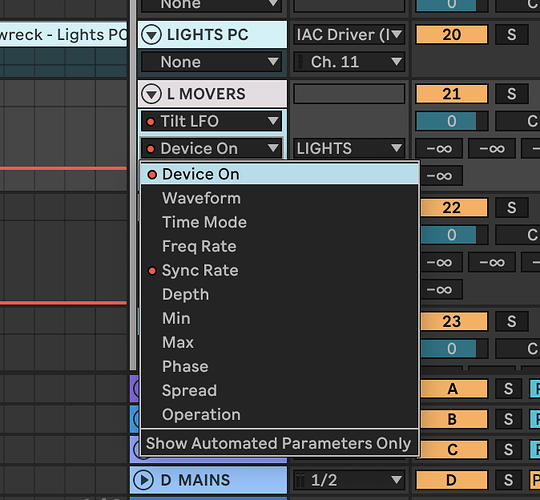Collapse the L MOVERS track arrow
The height and width of the screenshot is (500, 540).
[x=152, y=94]
